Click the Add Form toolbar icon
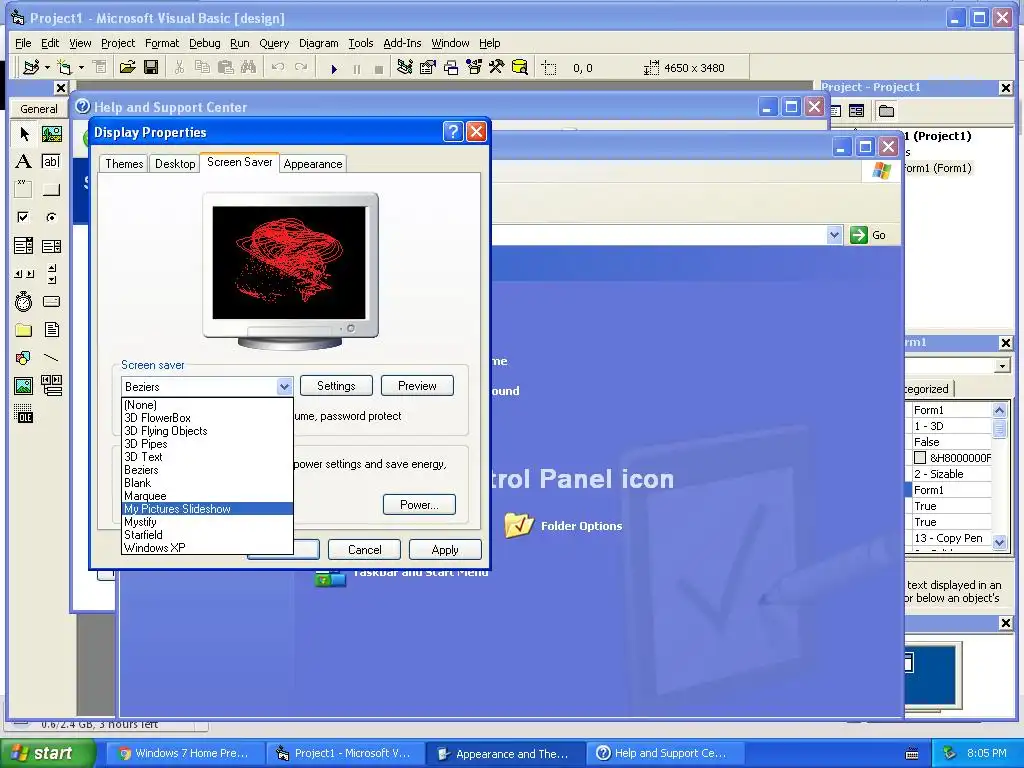Image resolution: width=1024 pixels, height=768 pixels. (65, 67)
